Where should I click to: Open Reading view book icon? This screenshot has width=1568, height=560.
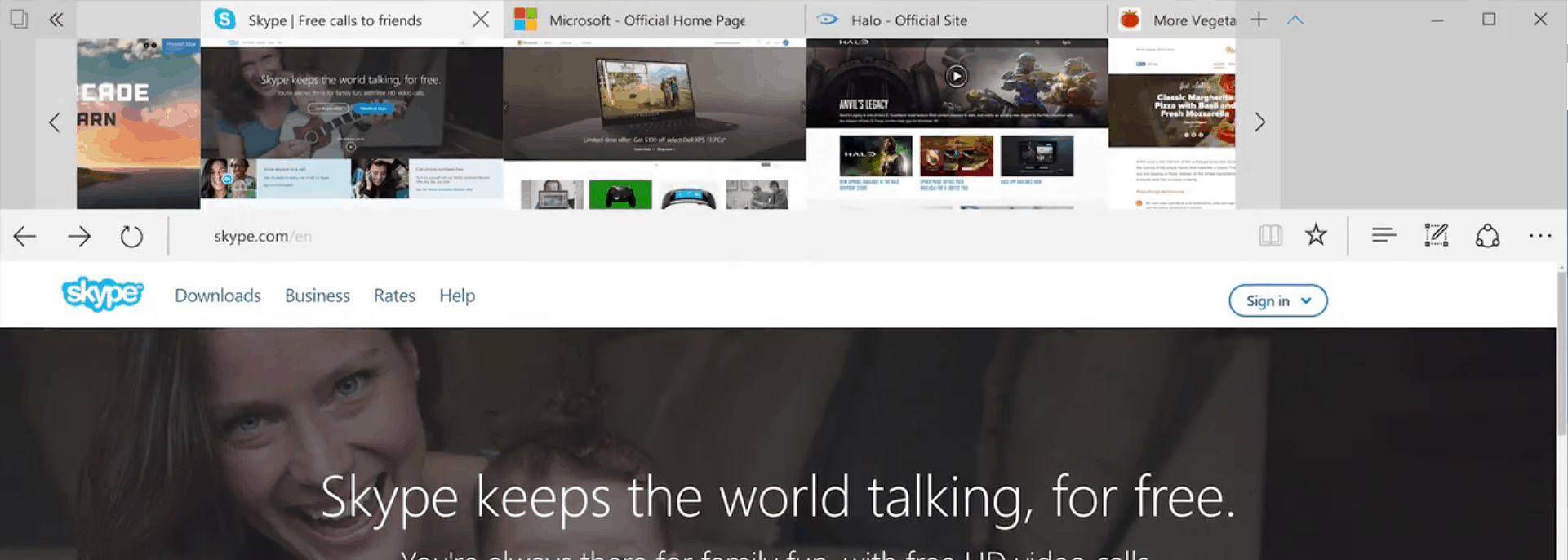(x=1270, y=236)
